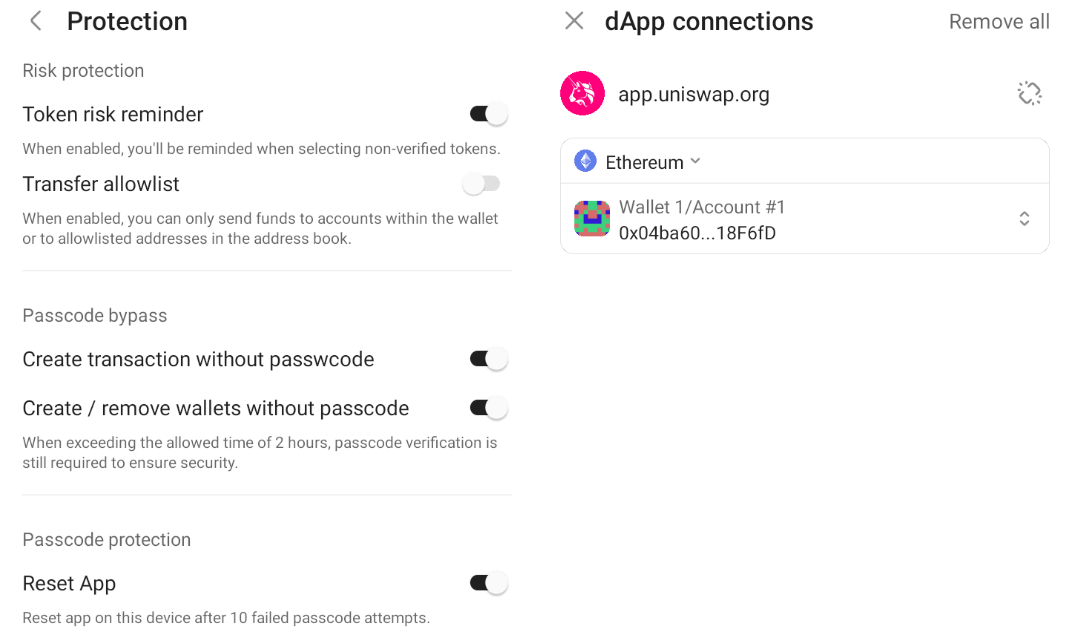Click the wallet address 0x04ba60...18F6fD

pyautogui.click(x=697, y=233)
